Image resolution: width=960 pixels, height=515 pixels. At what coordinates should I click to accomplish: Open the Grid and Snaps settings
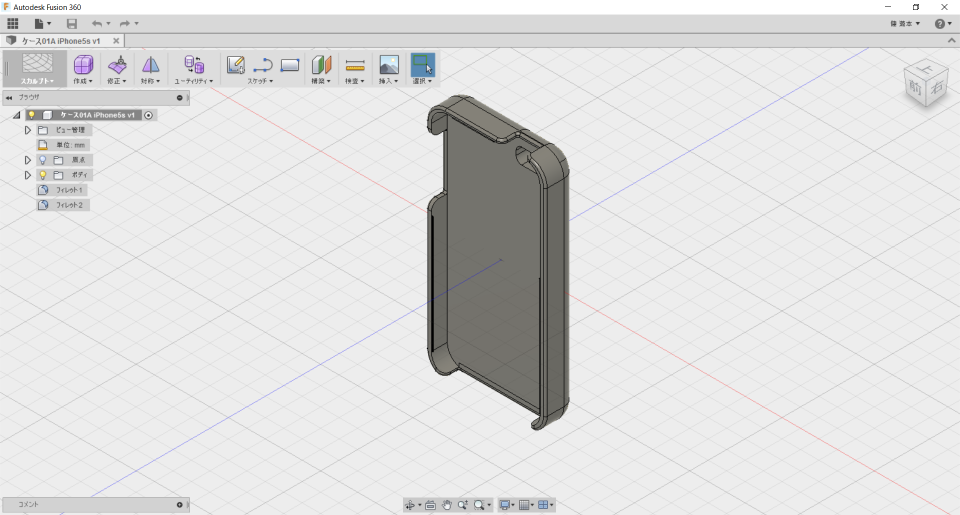point(524,505)
